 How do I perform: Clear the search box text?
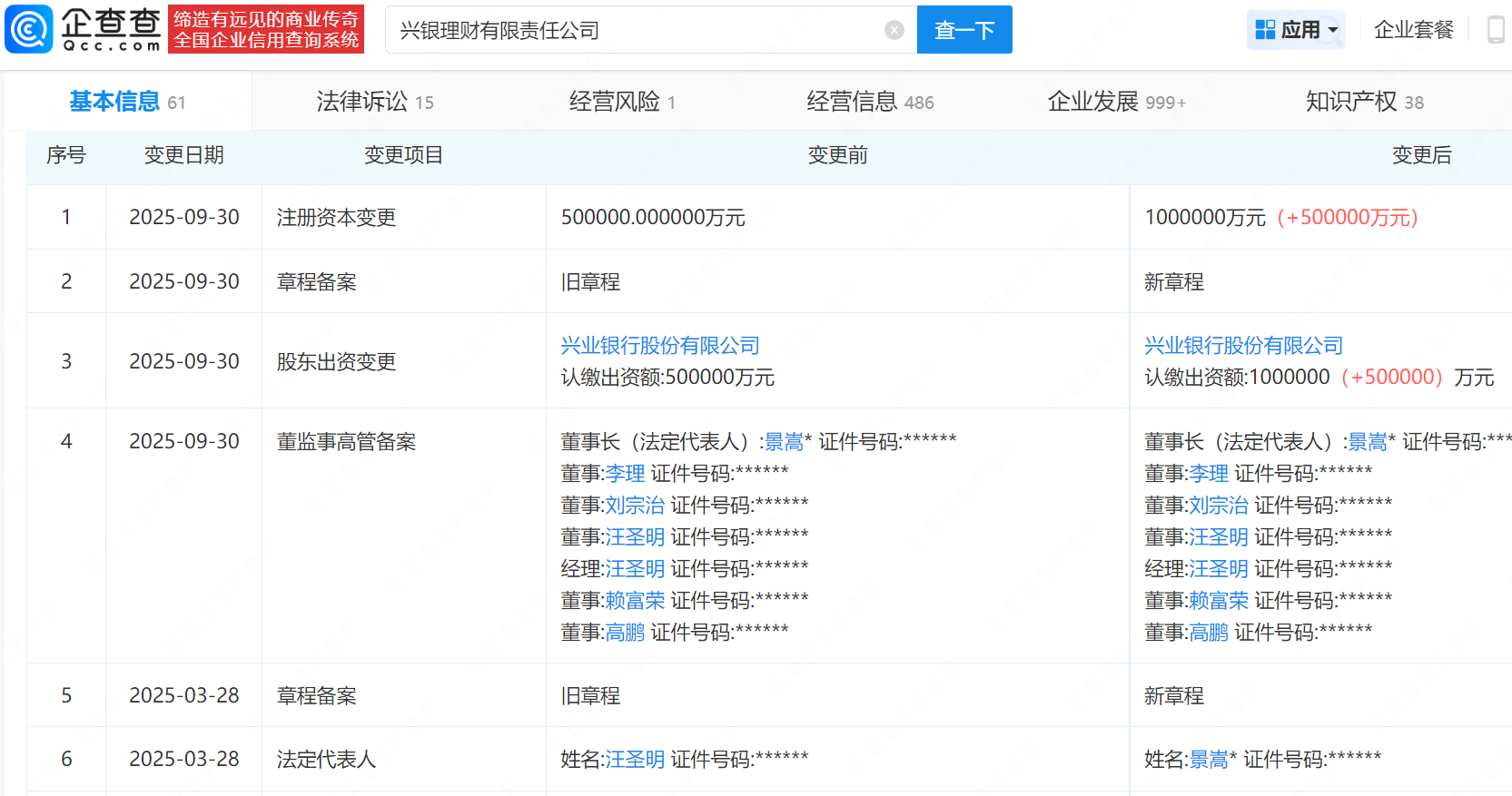click(x=894, y=30)
